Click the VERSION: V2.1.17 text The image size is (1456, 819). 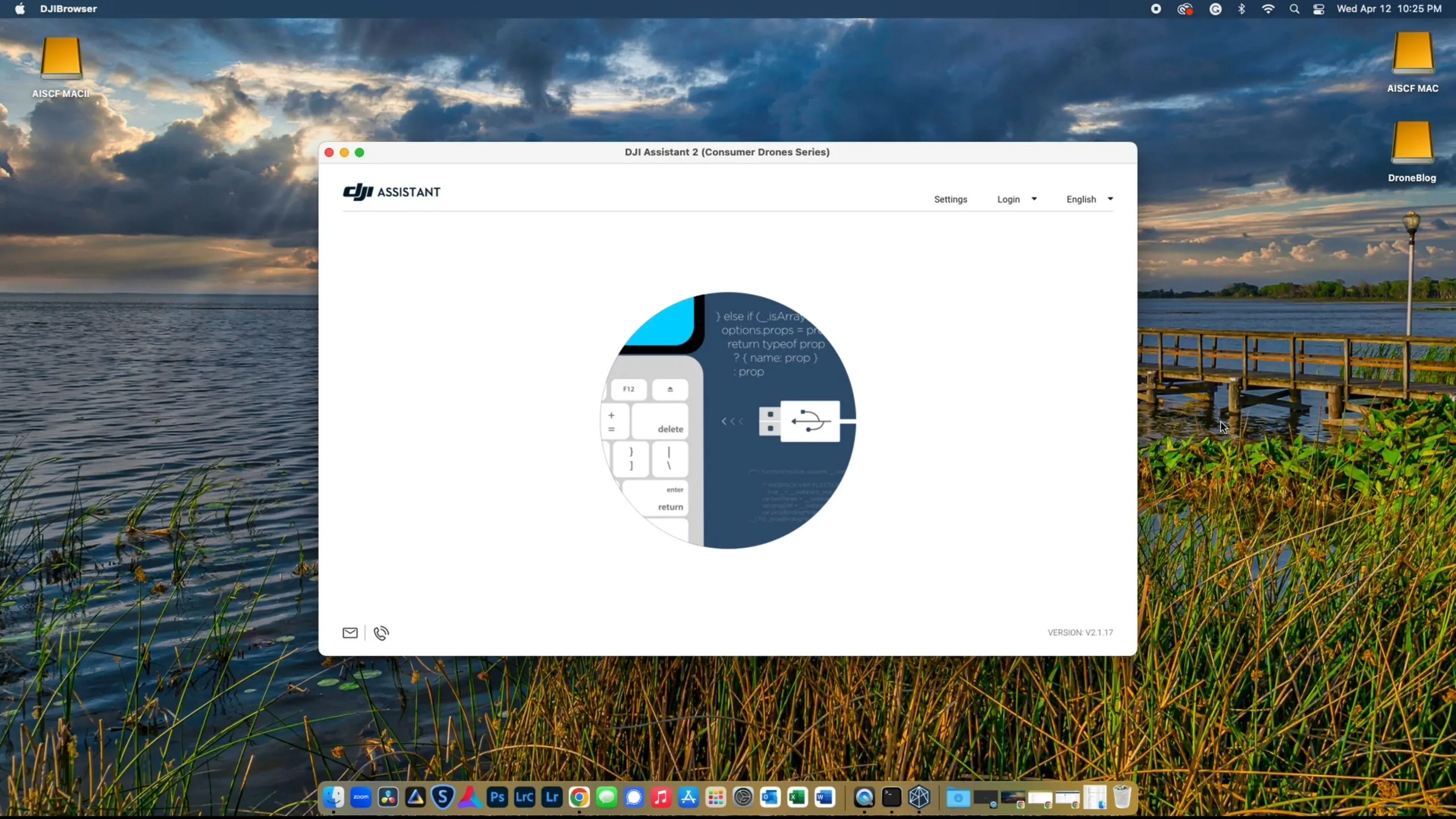[1080, 632]
